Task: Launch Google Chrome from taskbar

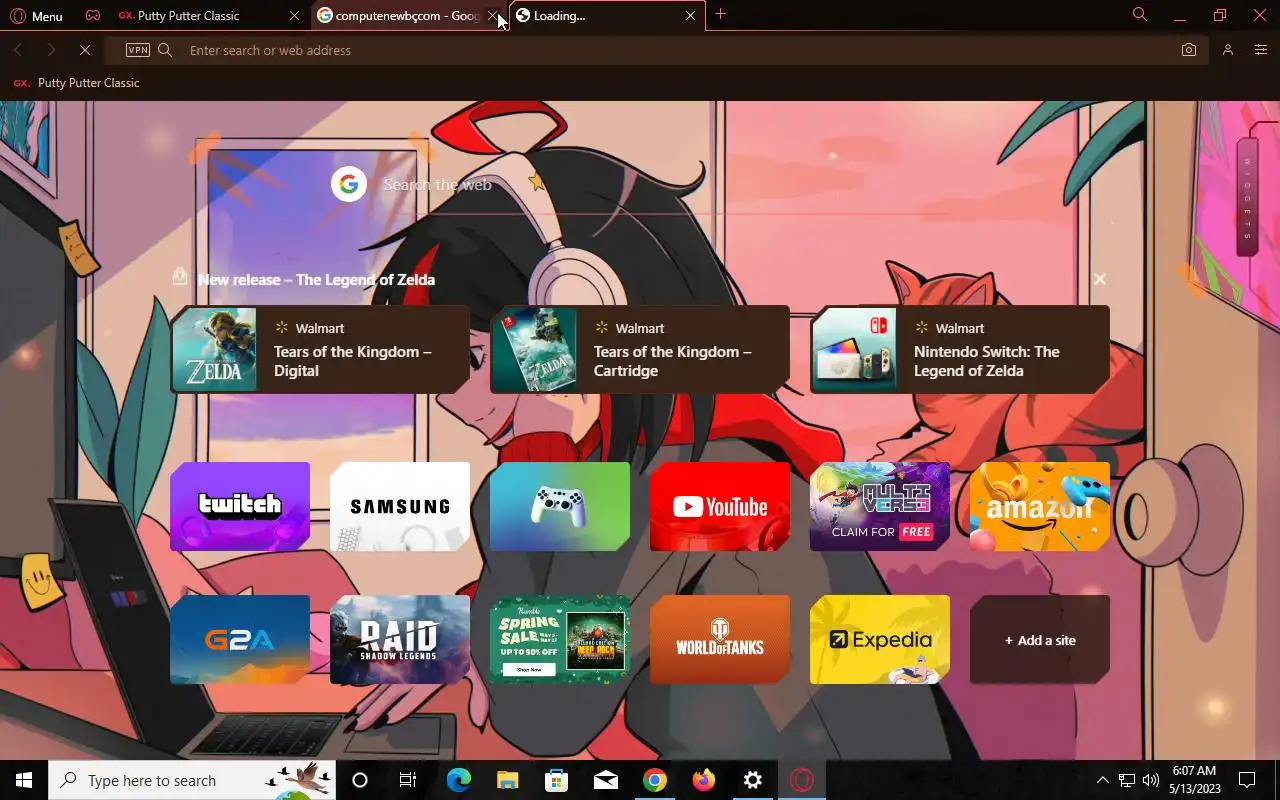Action: (x=654, y=780)
